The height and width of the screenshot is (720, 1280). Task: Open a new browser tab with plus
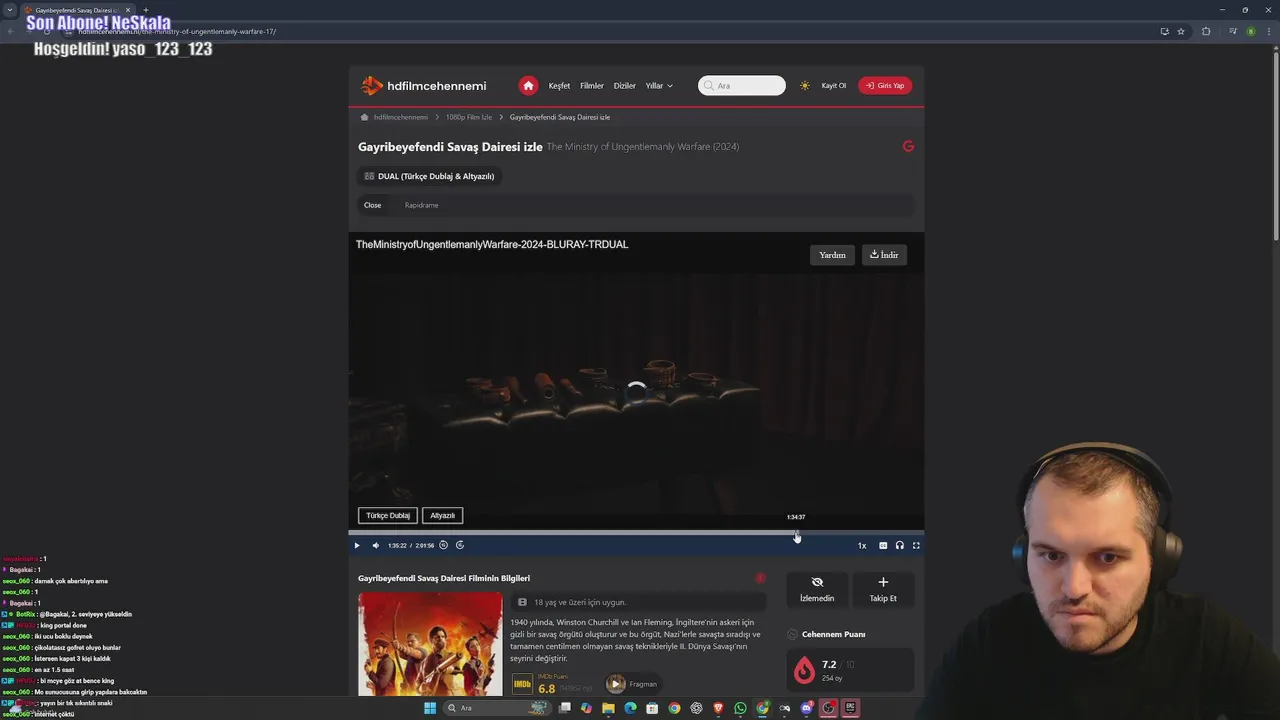click(146, 10)
